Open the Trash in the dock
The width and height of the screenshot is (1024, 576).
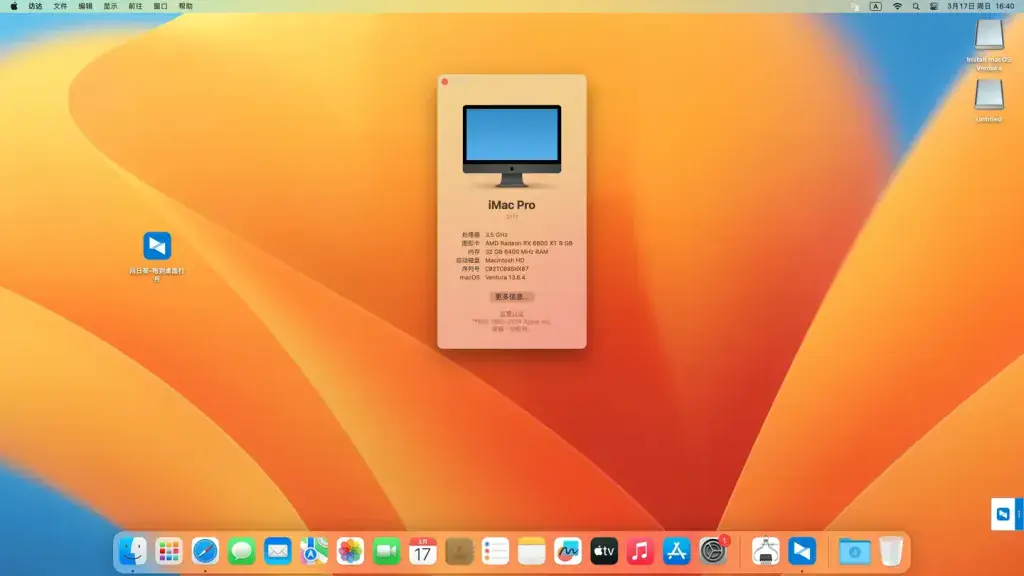(891, 552)
